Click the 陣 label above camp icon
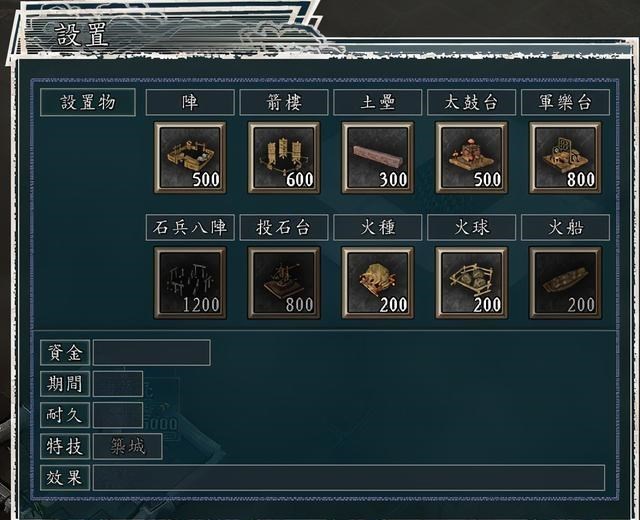 (x=190, y=102)
